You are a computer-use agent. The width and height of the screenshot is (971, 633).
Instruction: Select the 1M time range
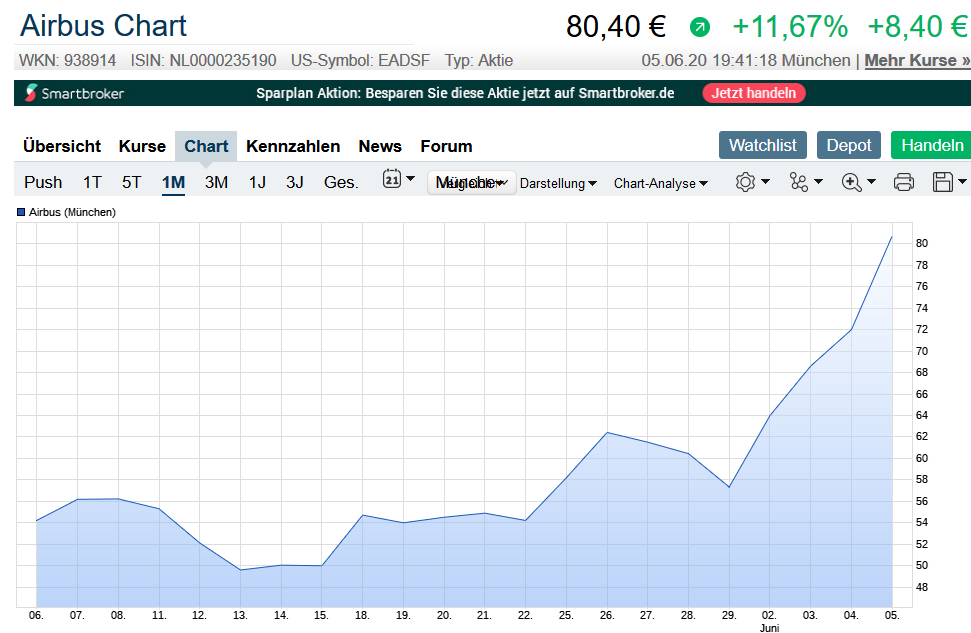click(x=173, y=182)
